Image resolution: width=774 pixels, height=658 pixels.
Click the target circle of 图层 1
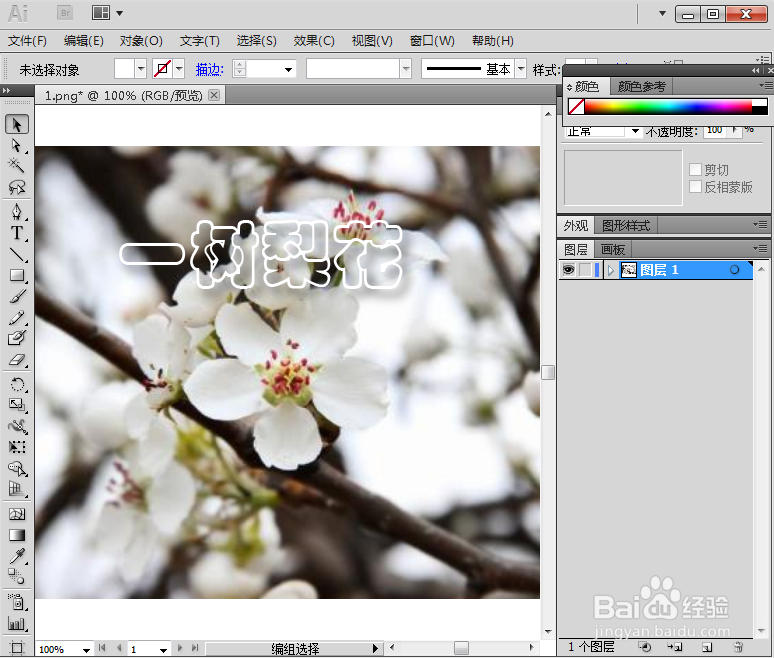pyautogui.click(x=735, y=270)
